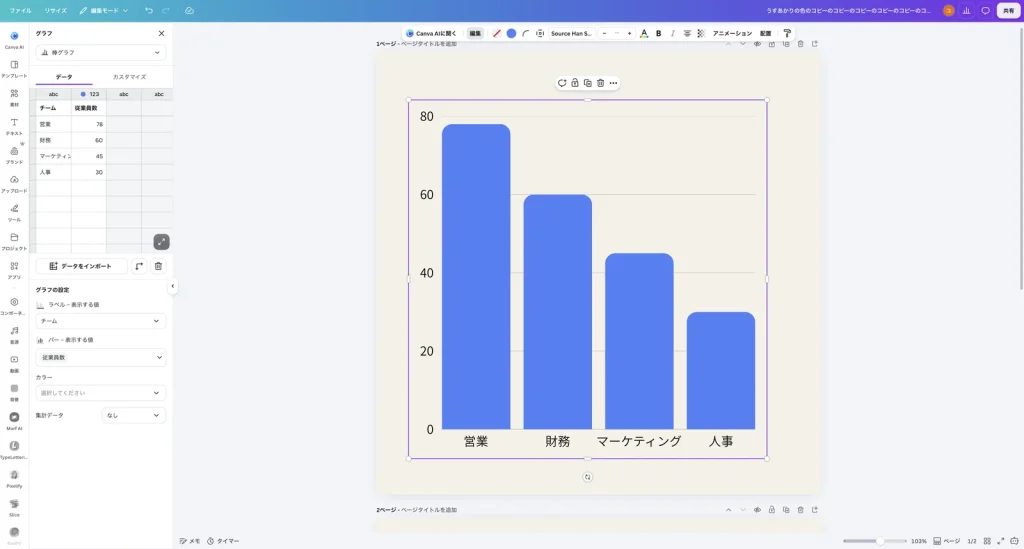This screenshot has width=1024, height=549.
Task: Toggle italic text formatting
Action: [x=673, y=33]
